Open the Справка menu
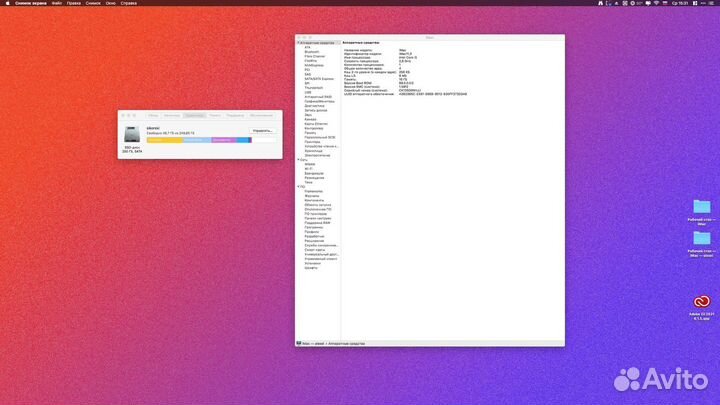Image resolution: width=720 pixels, height=405 pixels. click(x=129, y=3)
